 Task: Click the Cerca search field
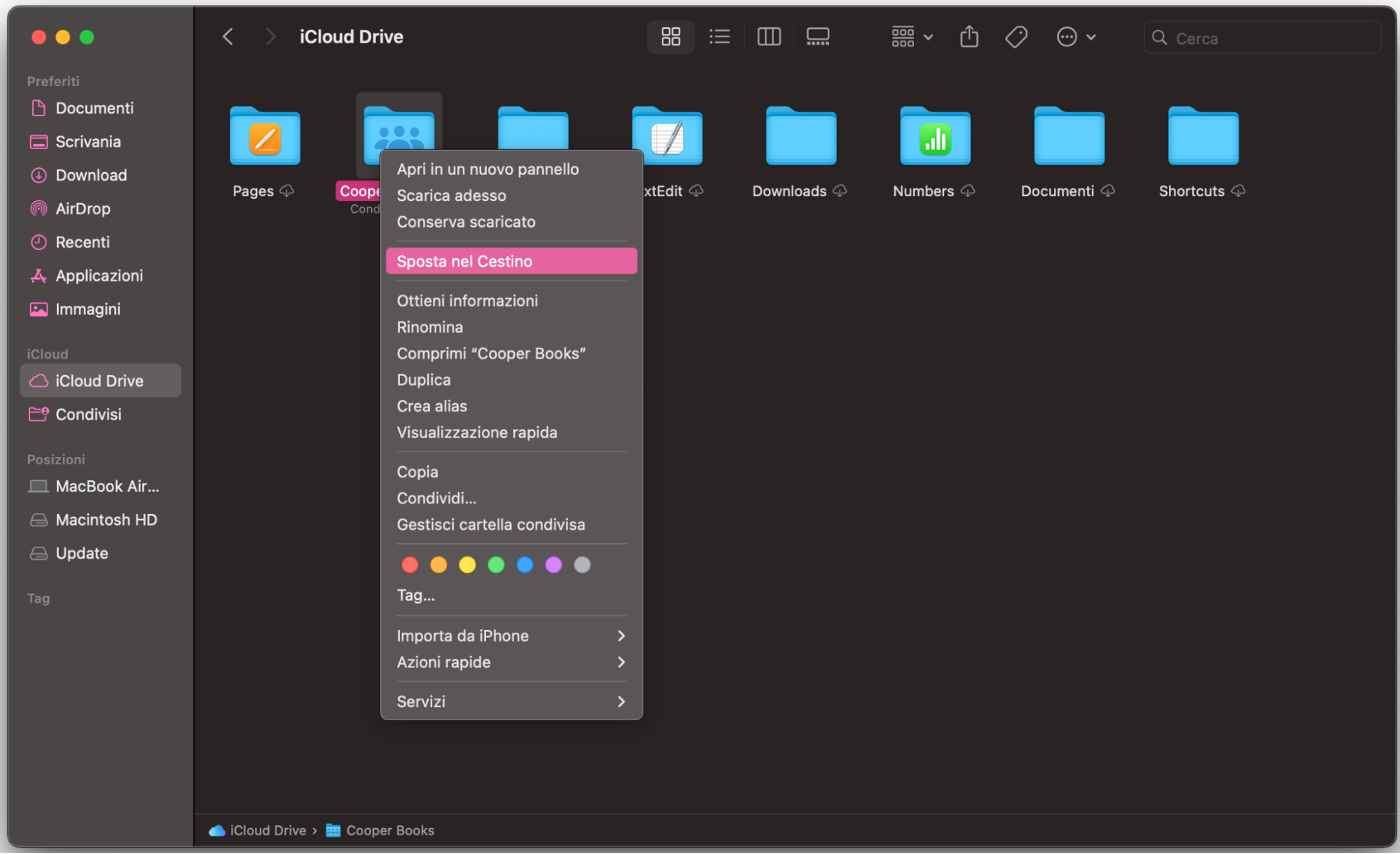(x=1262, y=38)
